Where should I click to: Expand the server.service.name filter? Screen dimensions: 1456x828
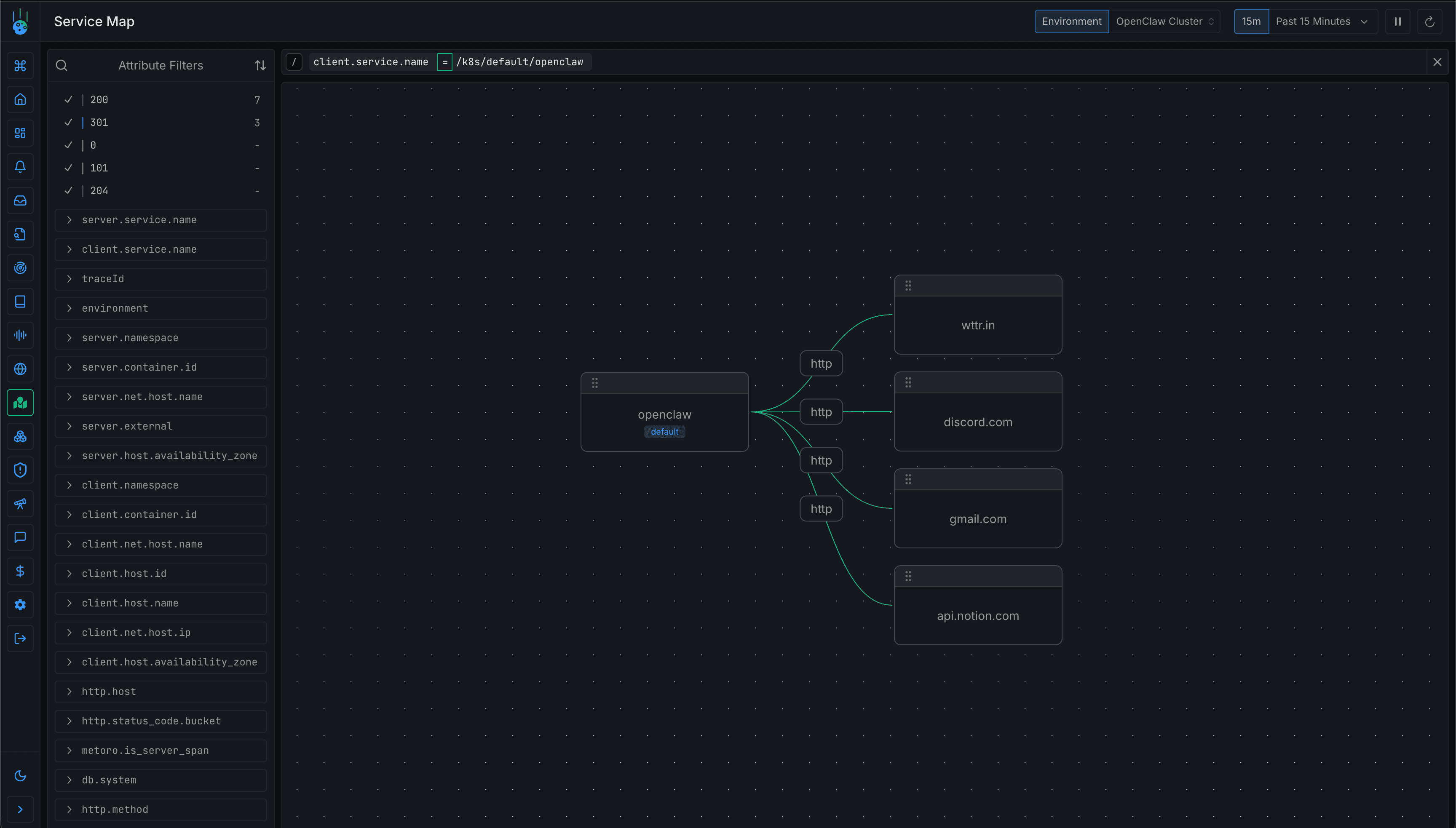point(69,220)
